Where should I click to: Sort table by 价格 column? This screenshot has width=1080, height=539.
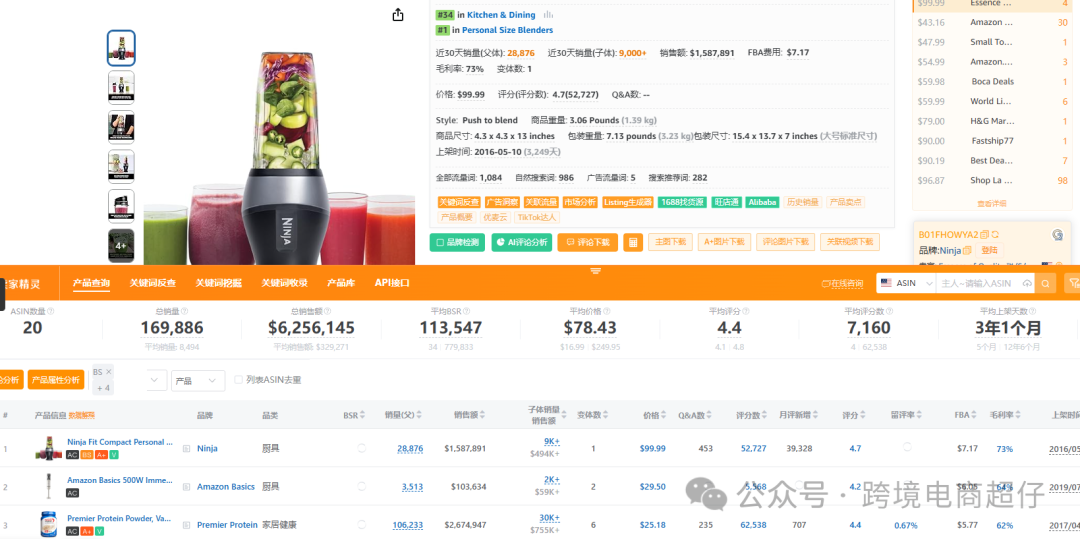664,415
